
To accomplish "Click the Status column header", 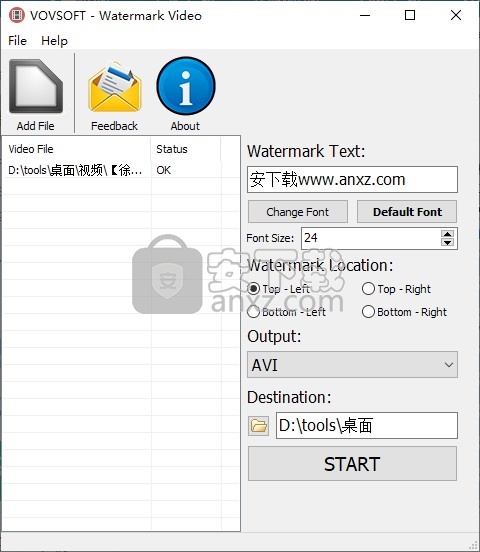I will coord(186,149).
